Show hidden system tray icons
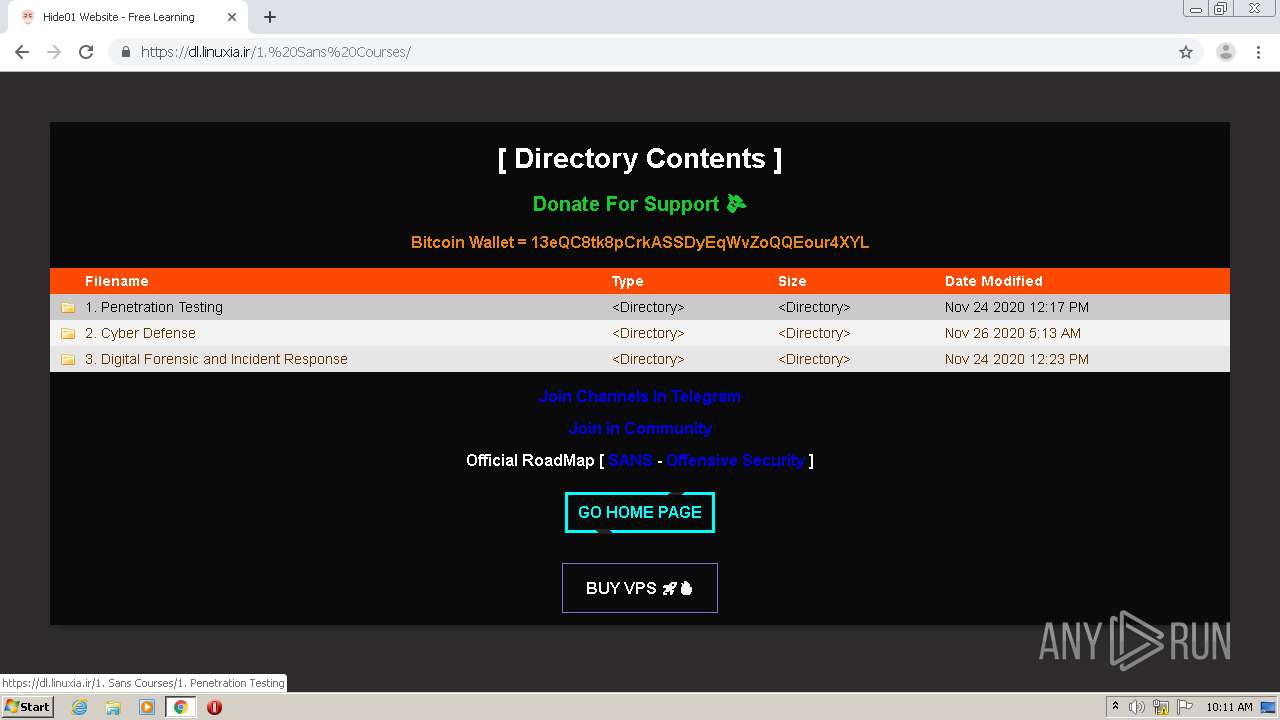The image size is (1280, 720). point(1115,707)
